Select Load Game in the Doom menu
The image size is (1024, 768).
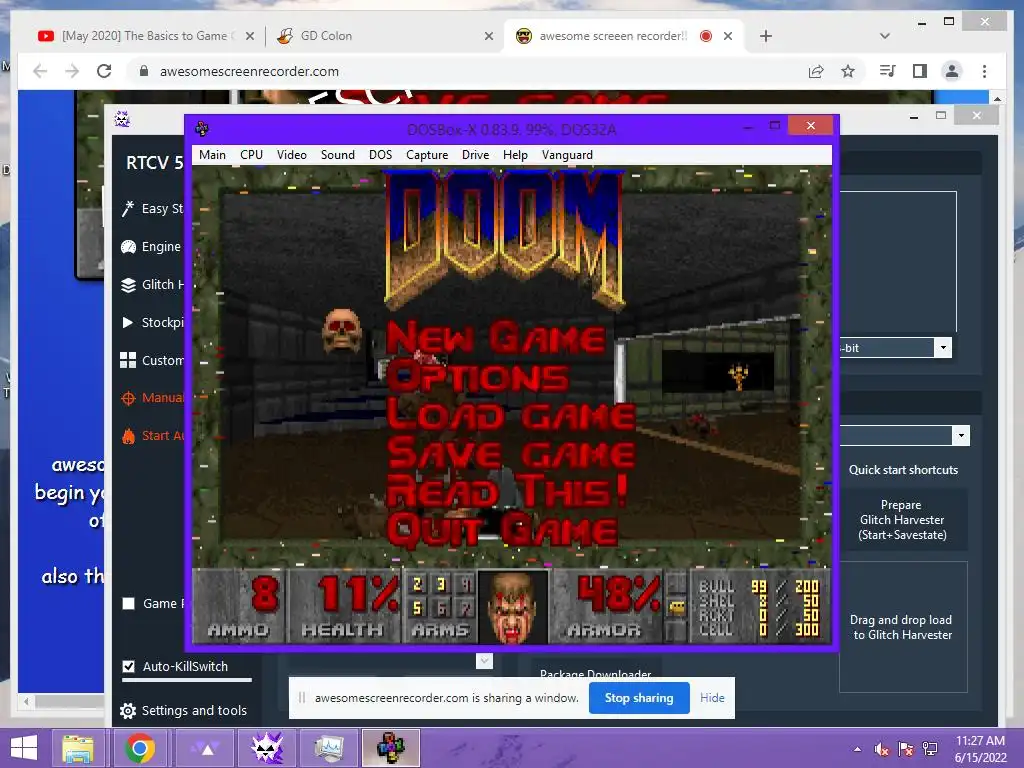point(511,415)
